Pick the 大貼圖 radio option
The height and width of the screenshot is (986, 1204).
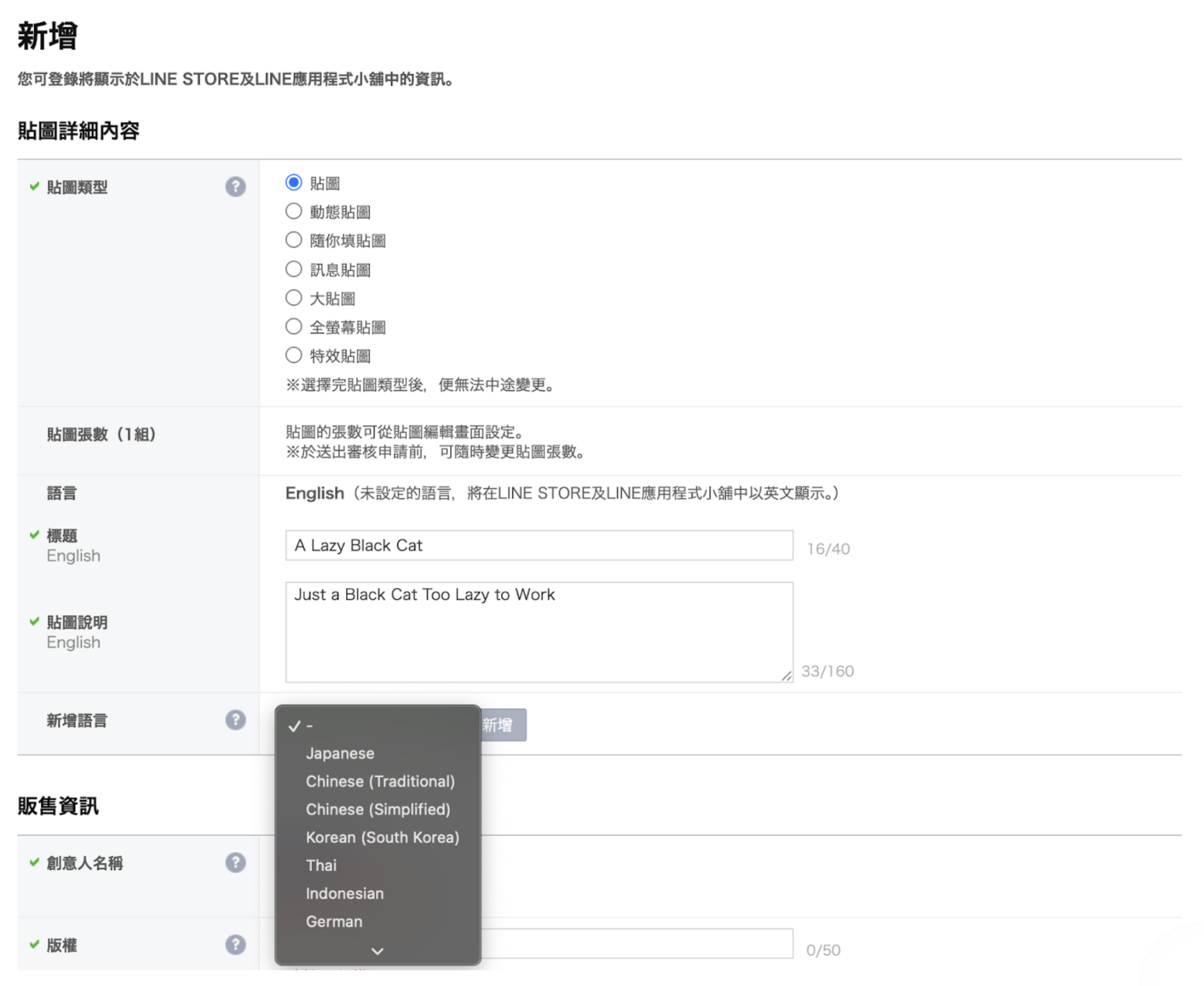[293, 298]
